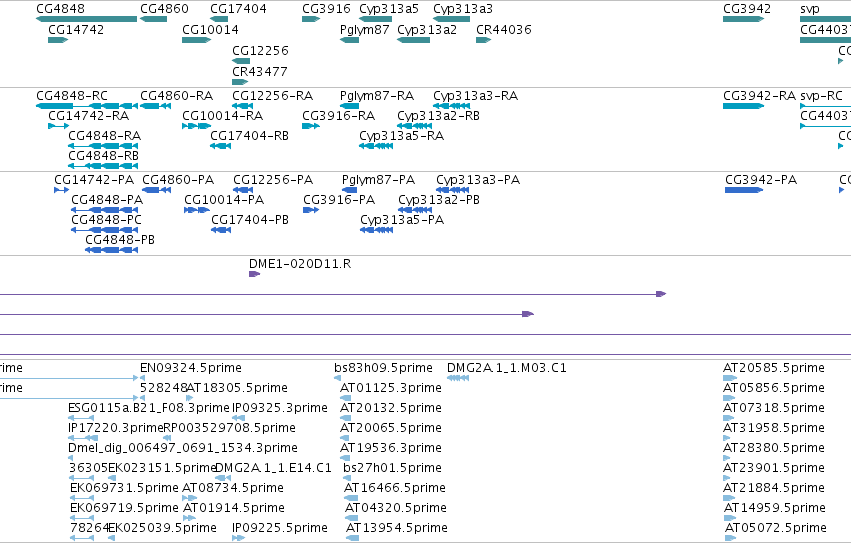Viewport: 851px width, 543px height.
Task: Select protein CG12256-PA label
Action: [273, 180]
